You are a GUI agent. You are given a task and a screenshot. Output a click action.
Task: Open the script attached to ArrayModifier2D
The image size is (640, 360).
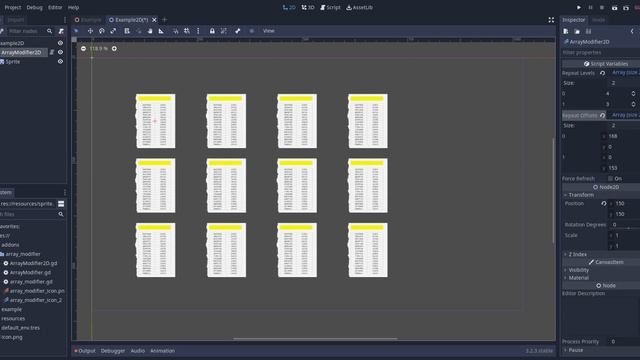(x=52, y=52)
